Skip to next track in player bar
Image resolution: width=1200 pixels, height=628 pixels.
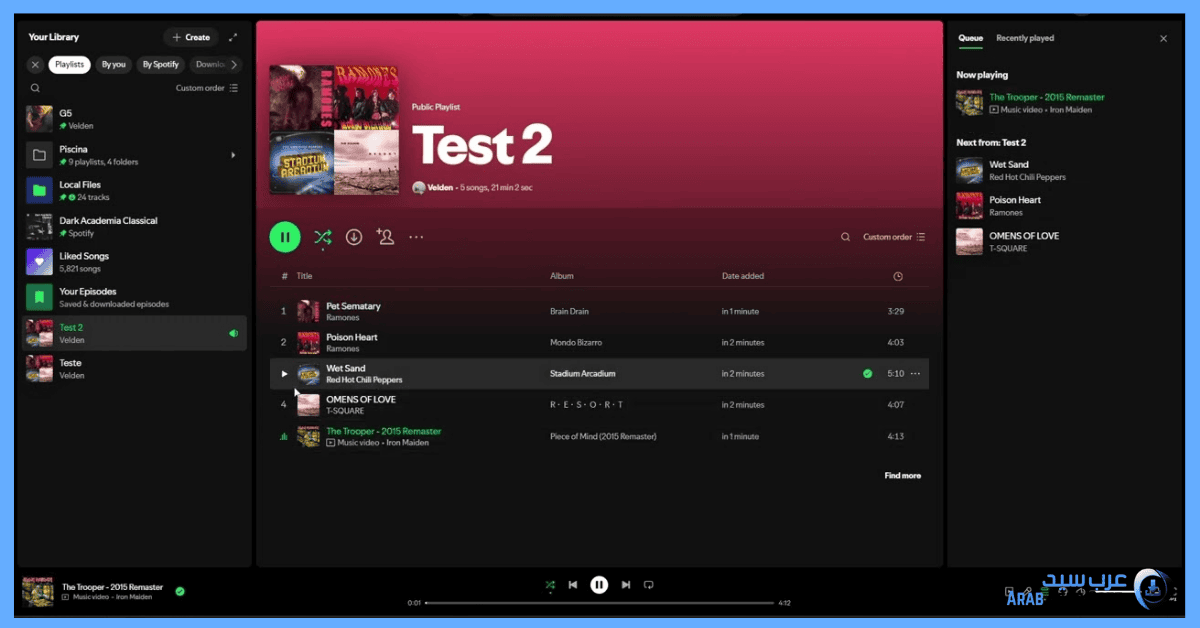pos(626,585)
